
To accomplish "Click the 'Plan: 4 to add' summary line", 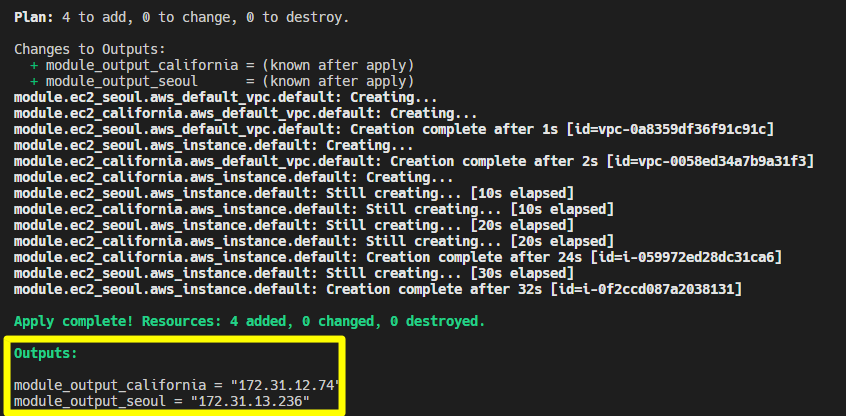I will tap(181, 17).
